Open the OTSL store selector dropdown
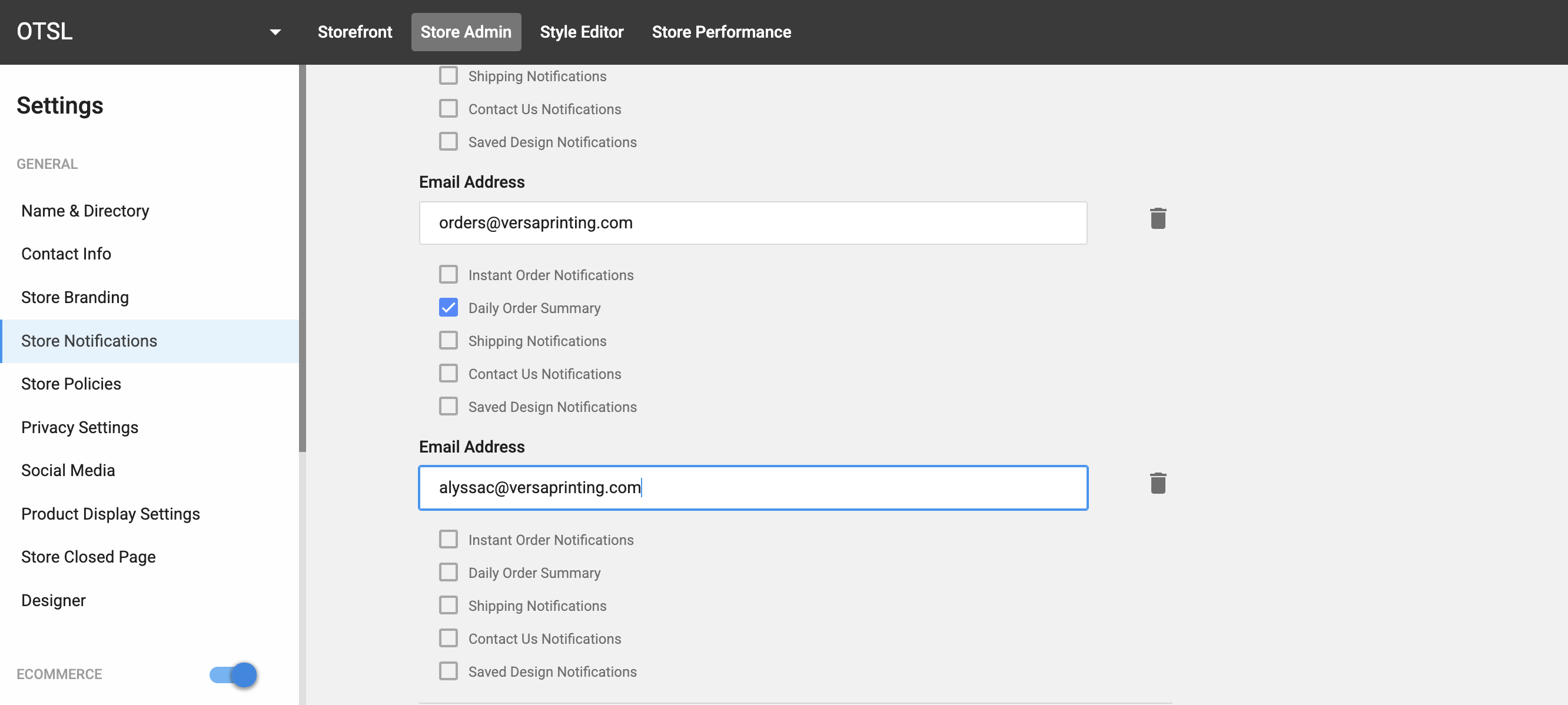 (x=275, y=32)
